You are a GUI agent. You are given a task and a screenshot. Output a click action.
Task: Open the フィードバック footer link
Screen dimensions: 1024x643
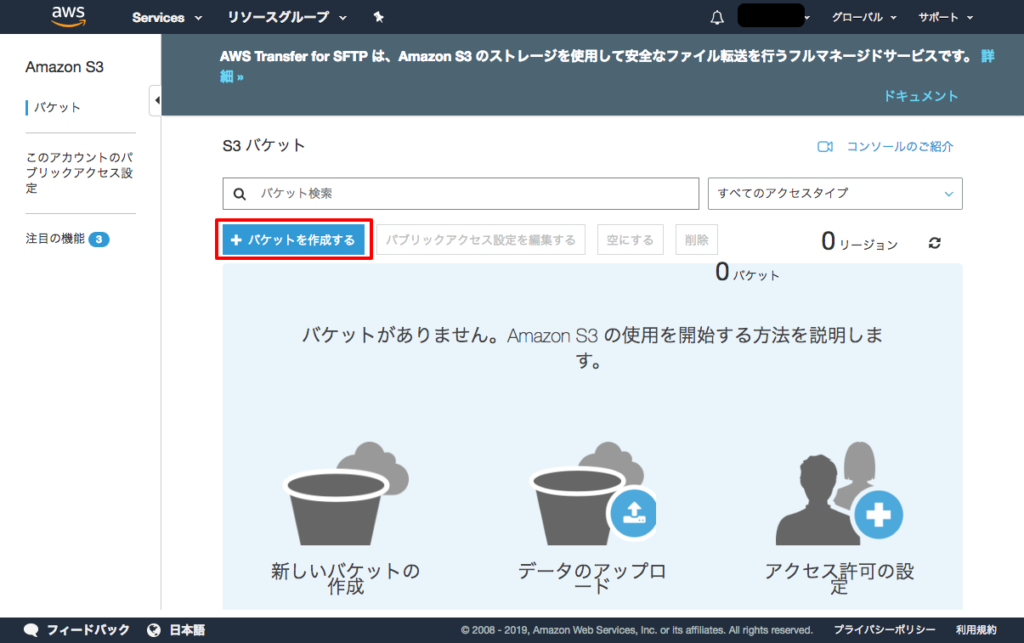88,630
